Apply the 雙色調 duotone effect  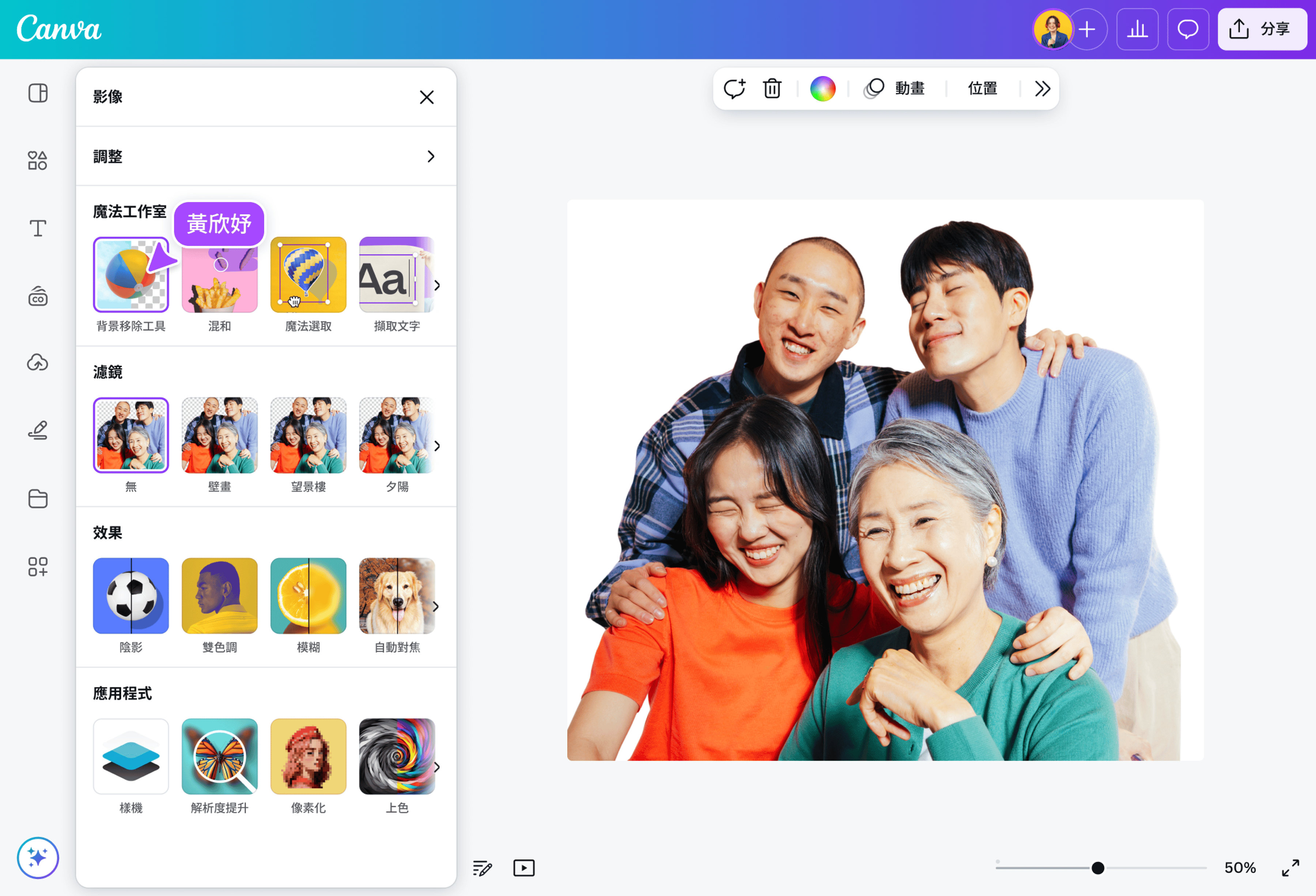tap(220, 596)
